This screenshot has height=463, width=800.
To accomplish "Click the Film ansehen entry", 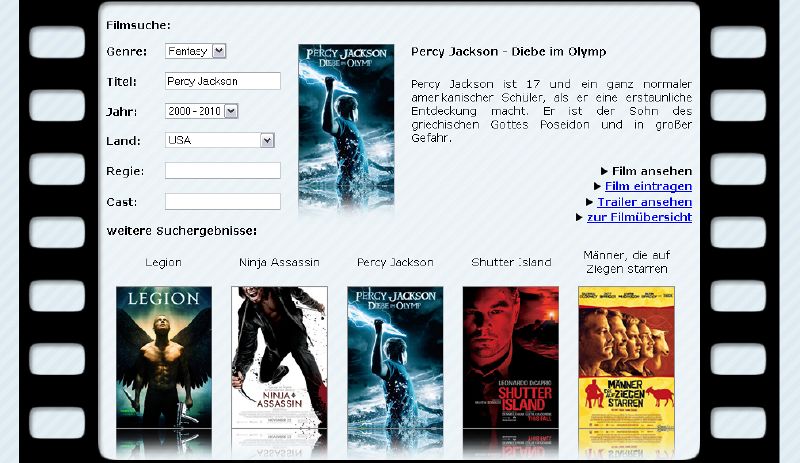I will pyautogui.click(x=652, y=171).
